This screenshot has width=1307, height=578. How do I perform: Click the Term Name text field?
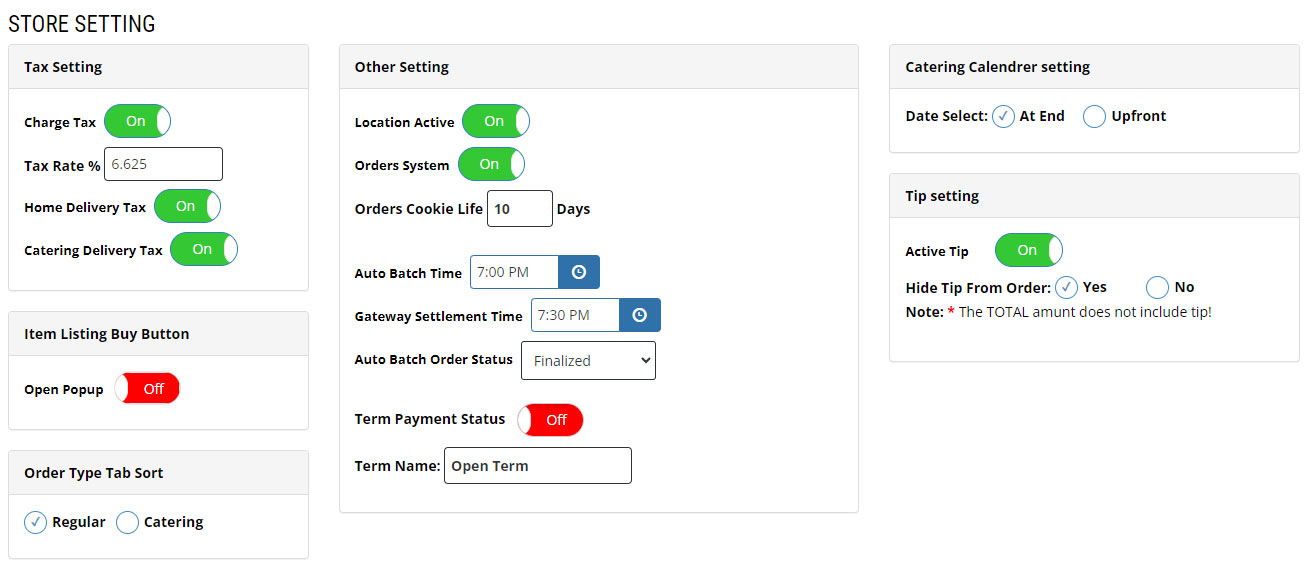point(538,465)
